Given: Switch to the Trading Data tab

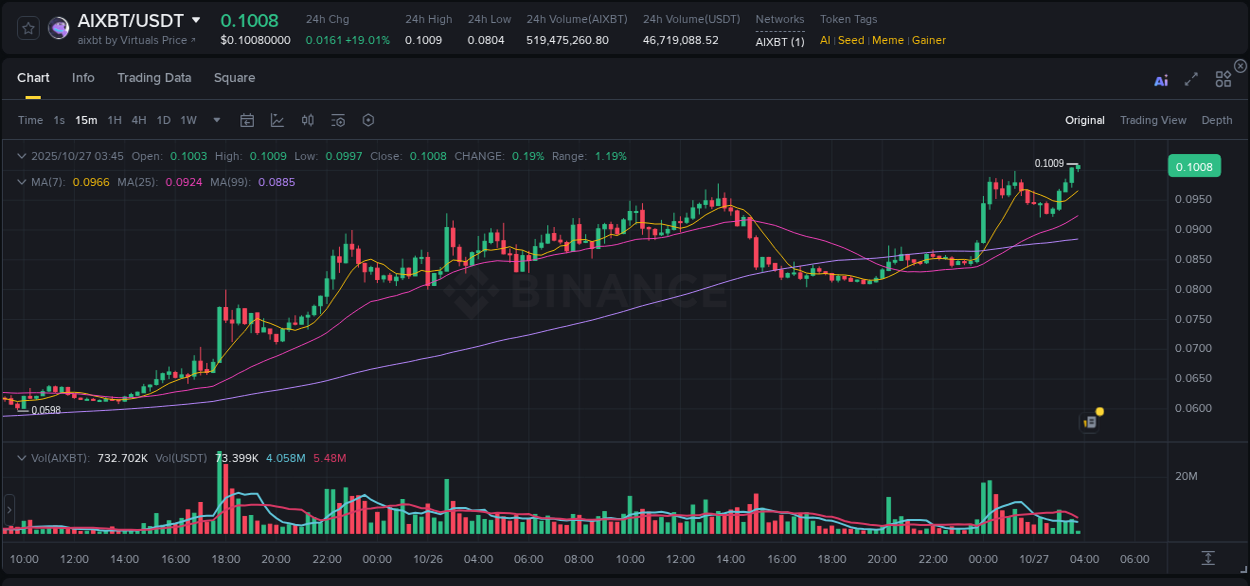Looking at the screenshot, I should click(x=154, y=77).
